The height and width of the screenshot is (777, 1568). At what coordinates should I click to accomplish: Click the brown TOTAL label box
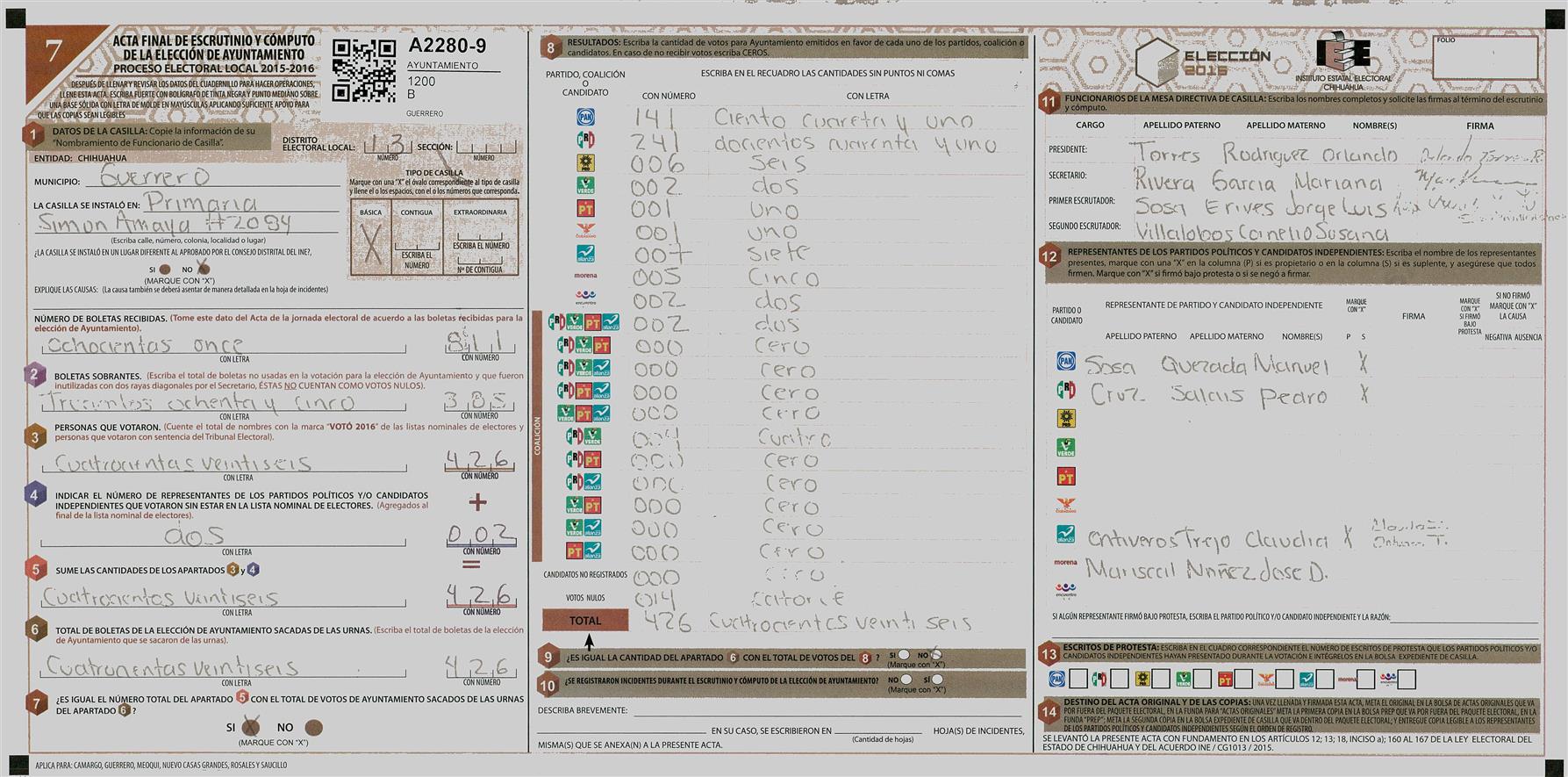point(585,621)
